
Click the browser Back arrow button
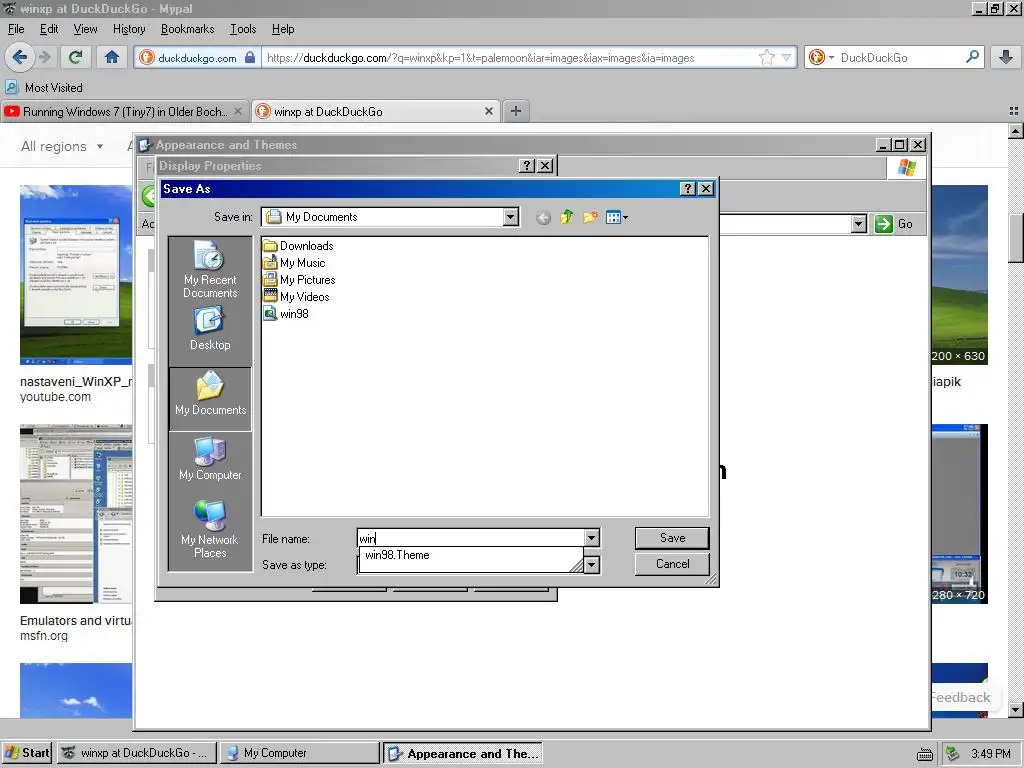19,57
